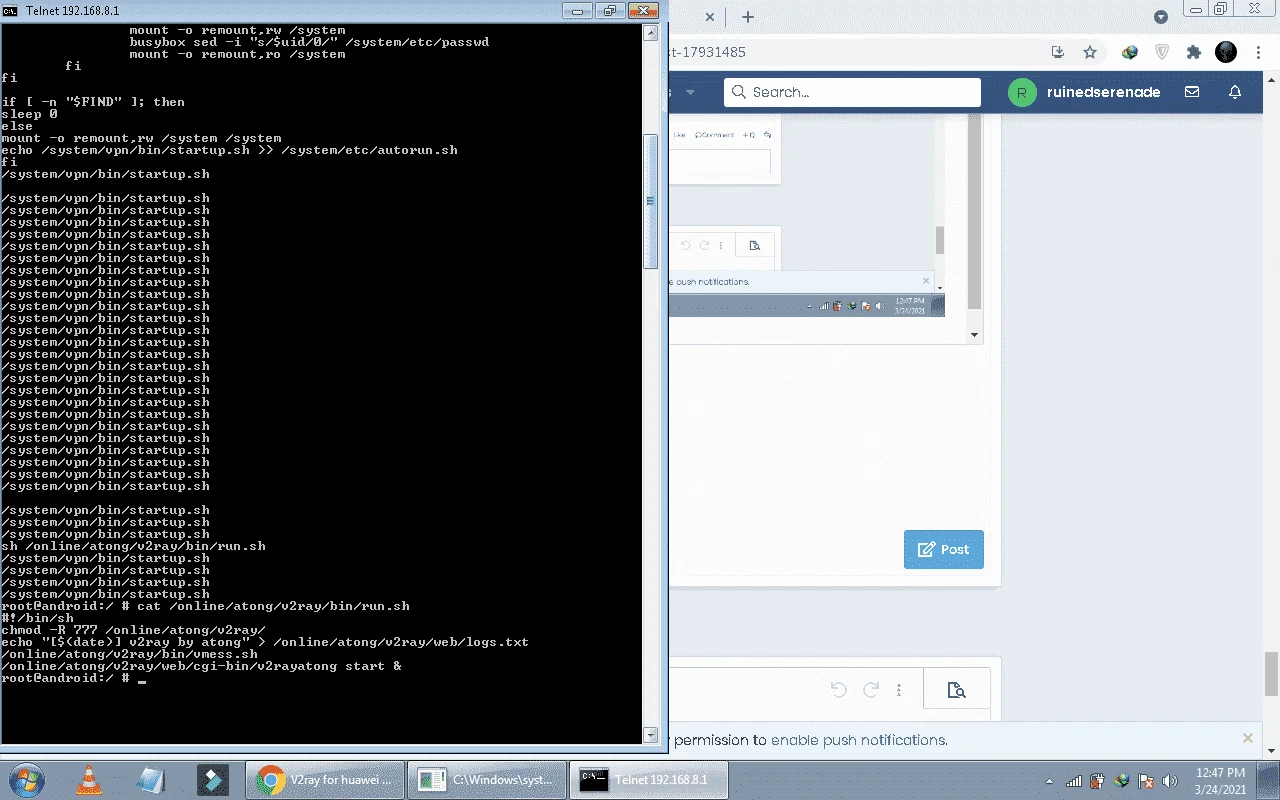This screenshot has width=1280, height=800.
Task: Click the Telnet window scrollbar thumb
Action: coord(650,200)
